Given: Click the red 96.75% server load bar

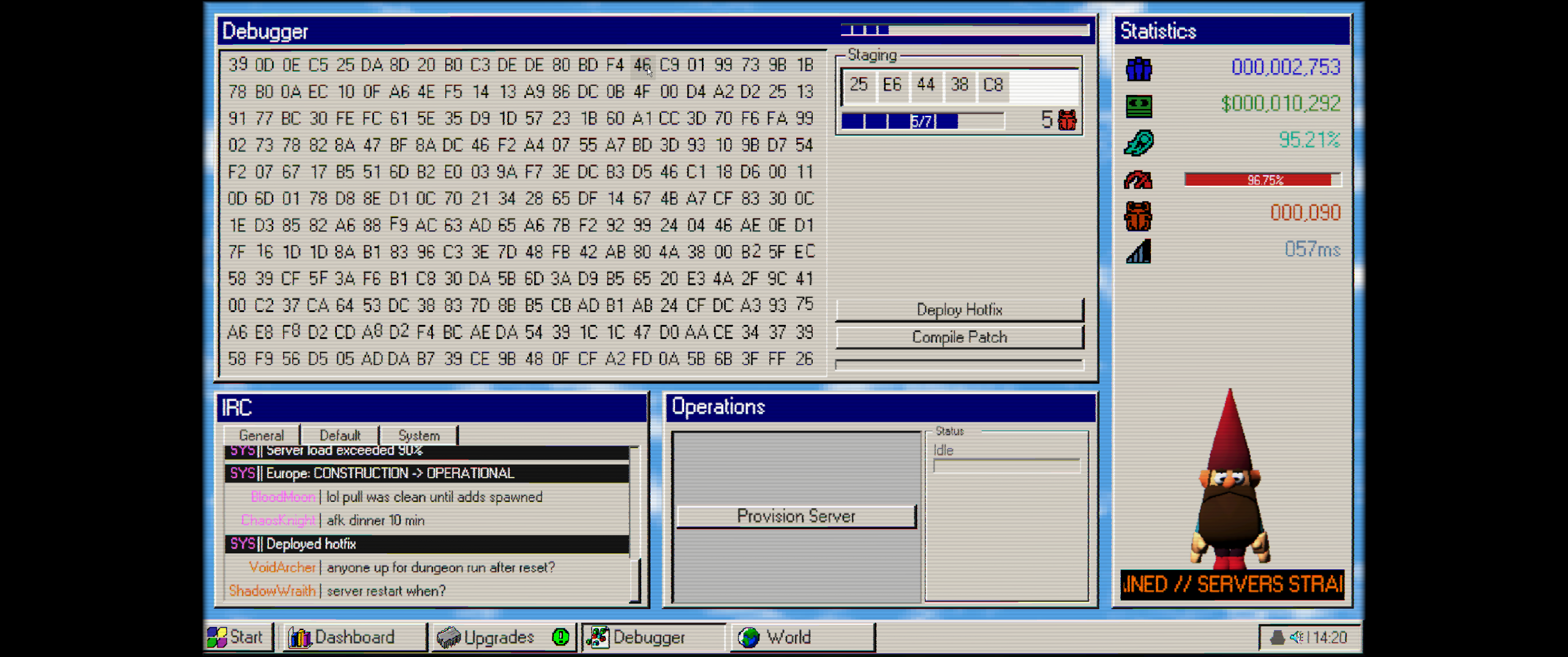Looking at the screenshot, I should click(x=1262, y=180).
